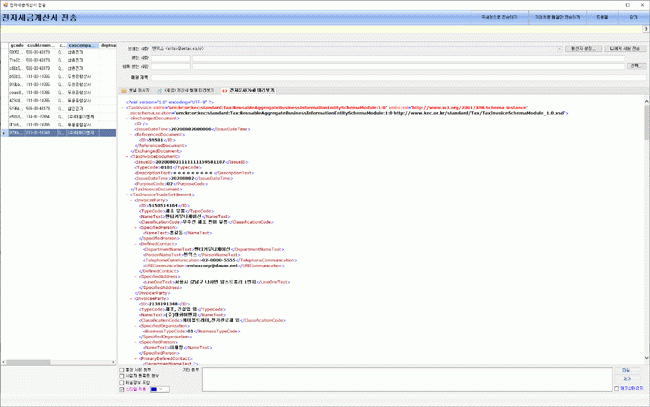Click the xsd schema URL in the XML header

[x=479, y=113]
